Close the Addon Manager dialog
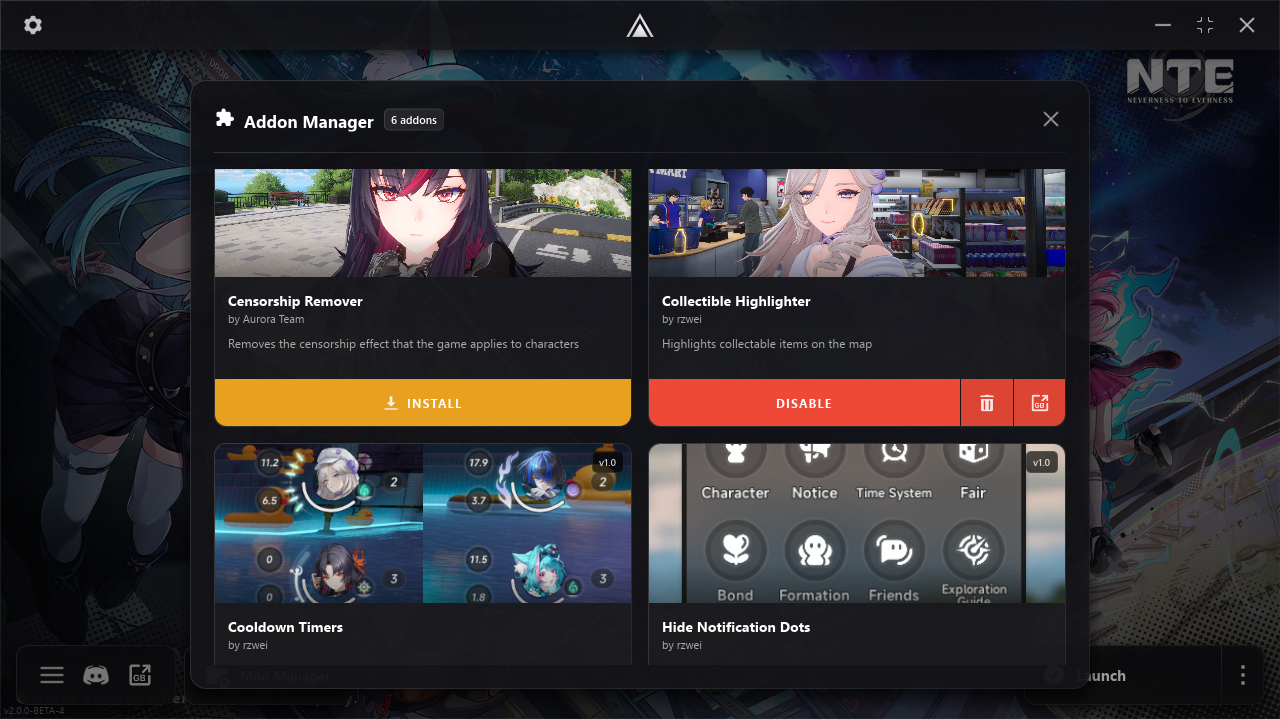Screen dimensions: 1280x719 point(1051,119)
